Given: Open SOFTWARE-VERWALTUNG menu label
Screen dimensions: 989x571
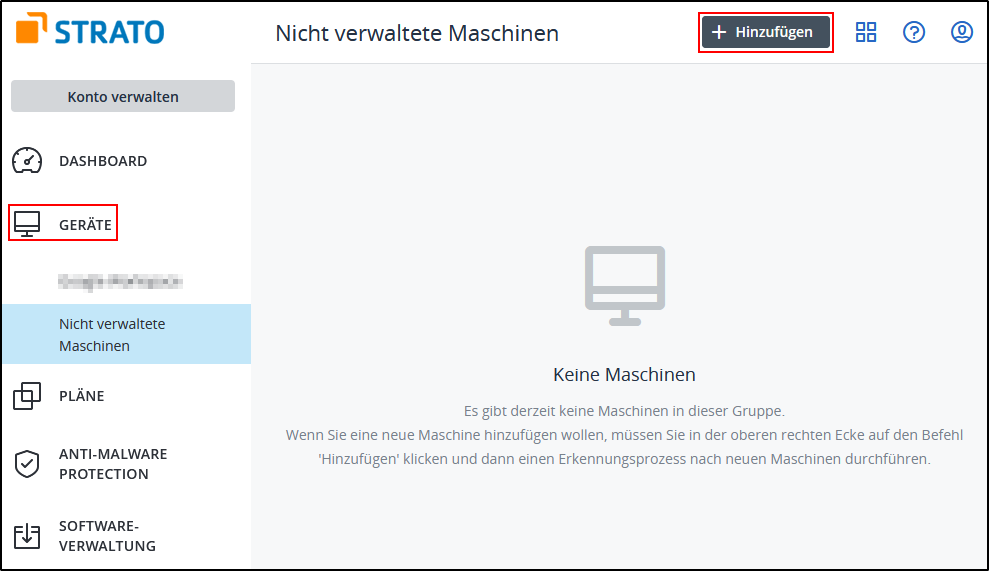Looking at the screenshot, I should [x=107, y=536].
